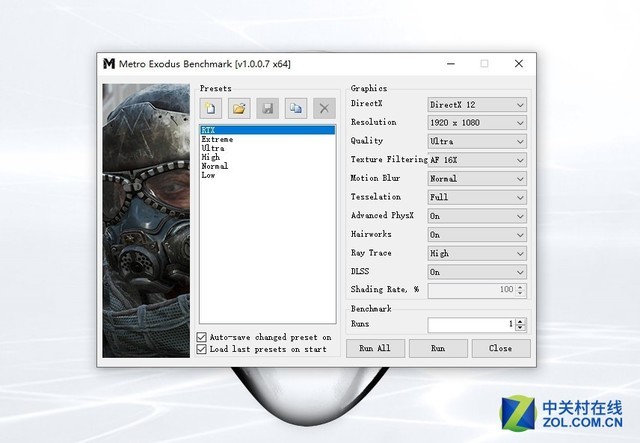Open the Motion Blur dropdown

(x=477, y=179)
